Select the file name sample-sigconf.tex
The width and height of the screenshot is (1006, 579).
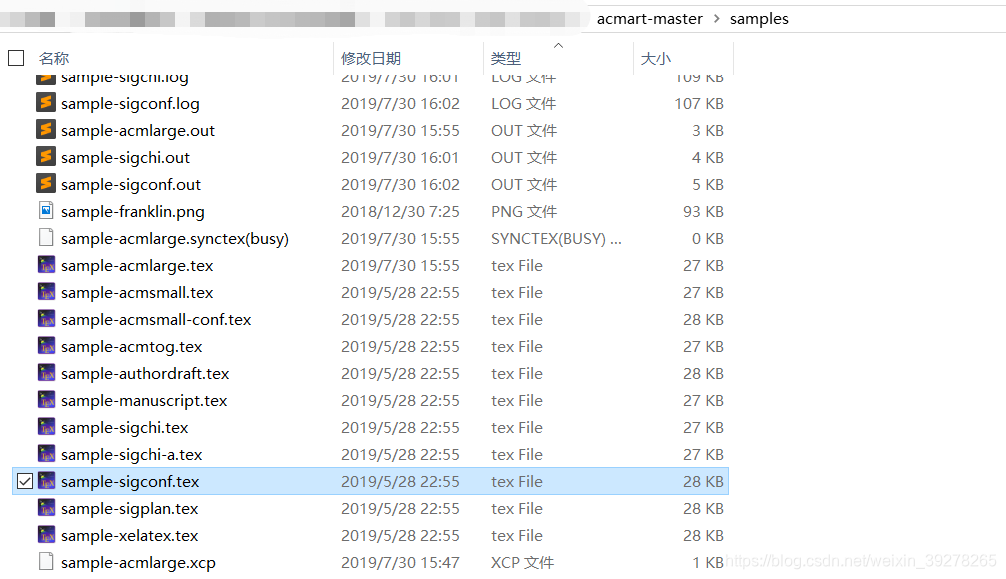click(x=130, y=481)
